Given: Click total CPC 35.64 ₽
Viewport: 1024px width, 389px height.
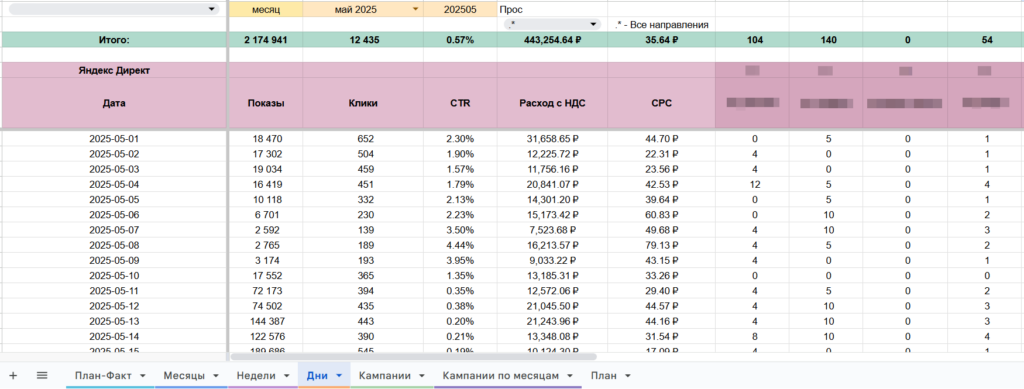Looking at the screenshot, I should 662,40.
